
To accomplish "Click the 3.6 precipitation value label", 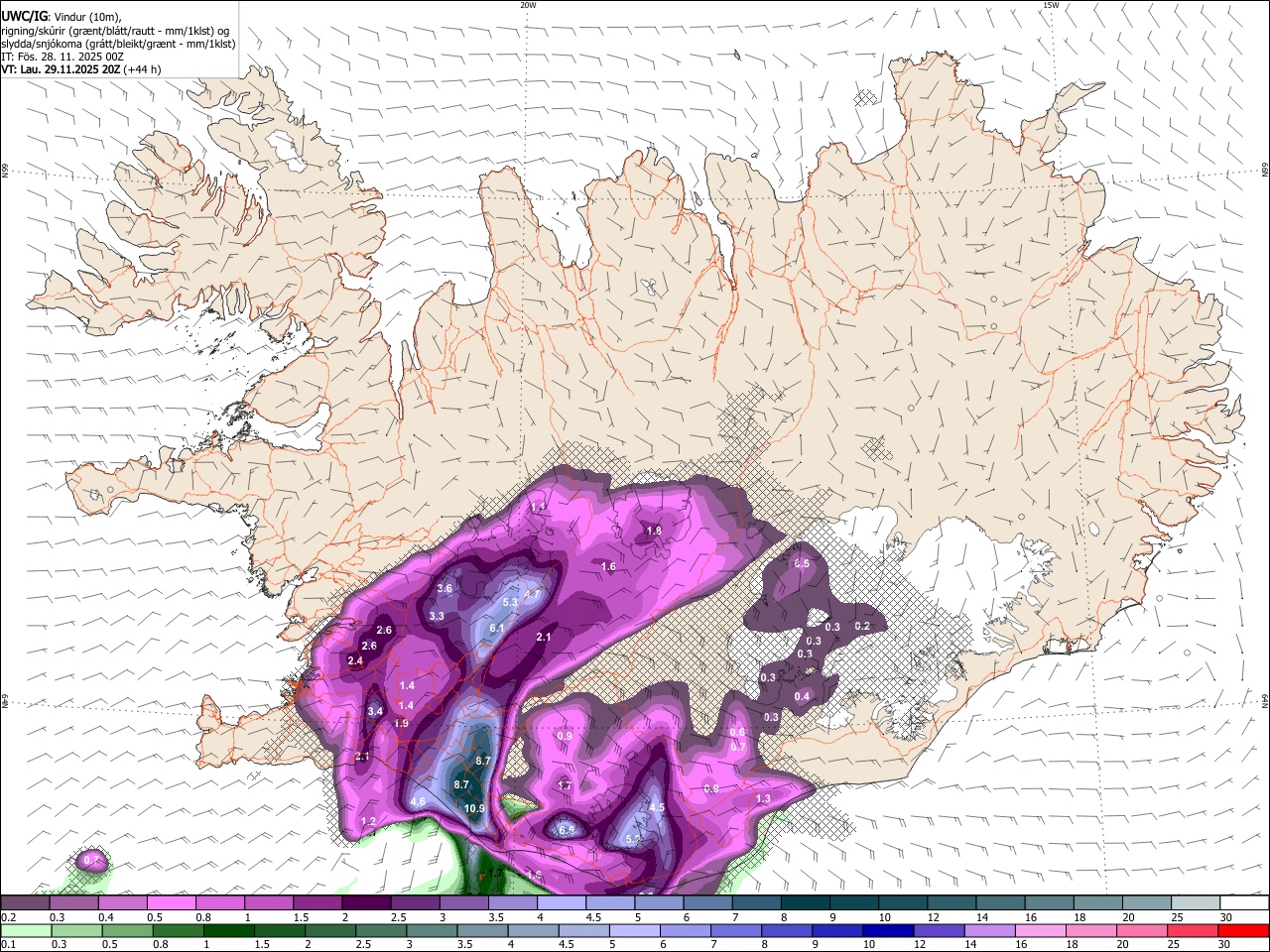I will pyautogui.click(x=444, y=588).
